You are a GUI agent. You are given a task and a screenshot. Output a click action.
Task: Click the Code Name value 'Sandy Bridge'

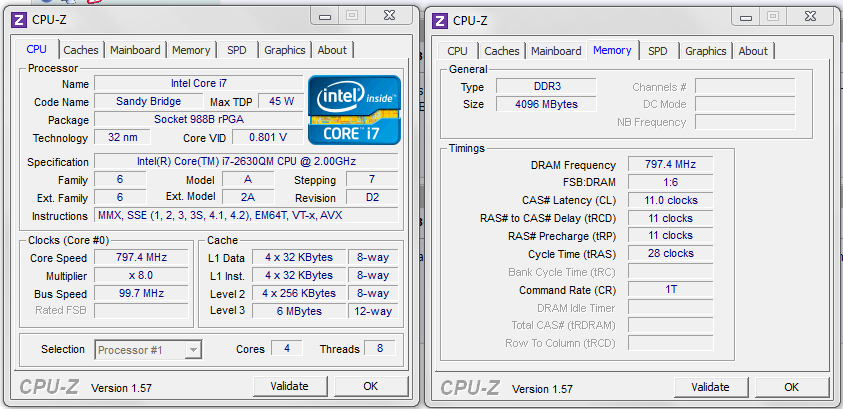pos(148,101)
